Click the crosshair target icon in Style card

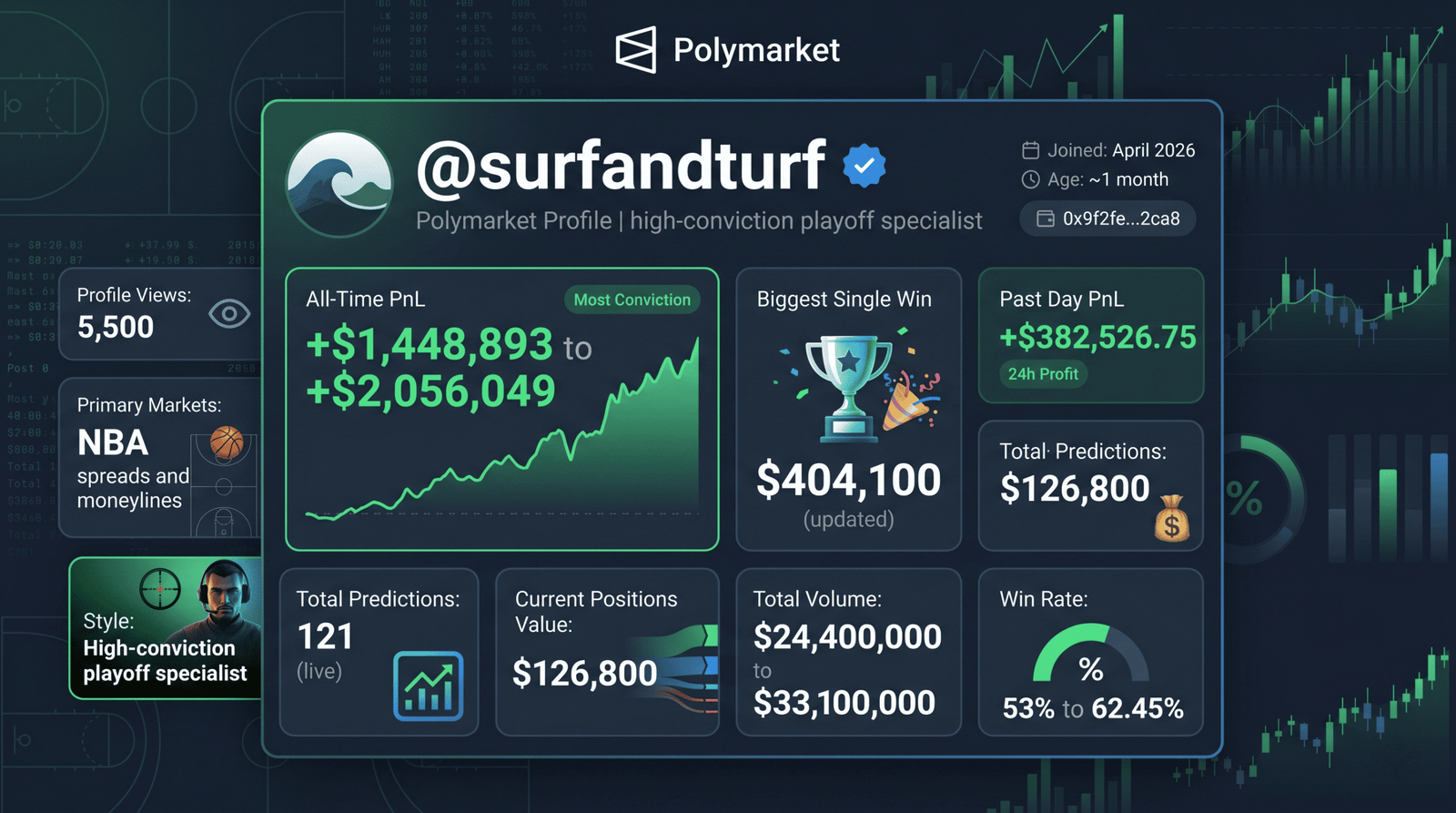[159, 589]
